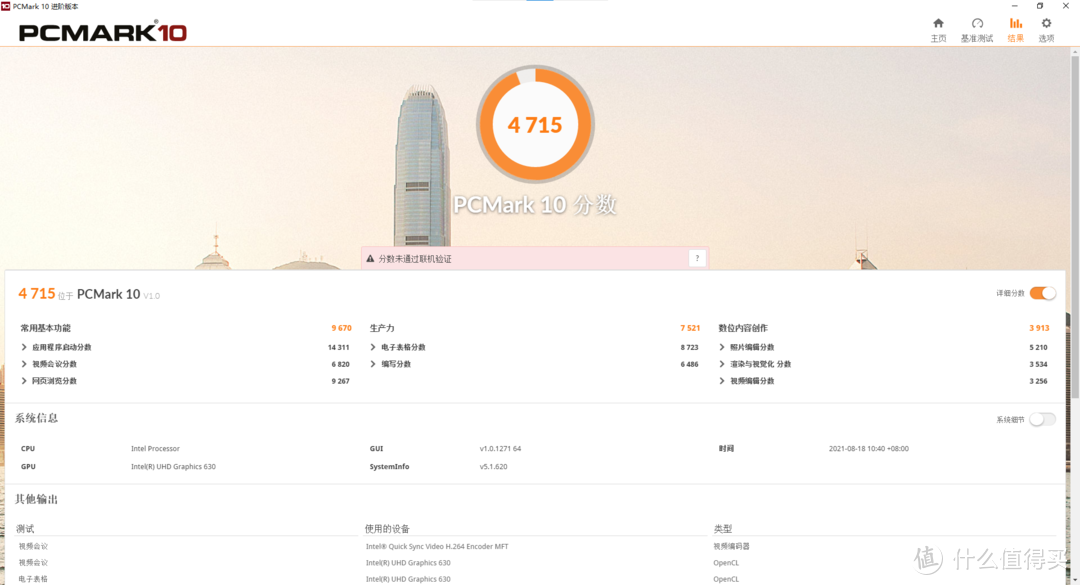Click the orange 4 715 score heading

coord(35,293)
